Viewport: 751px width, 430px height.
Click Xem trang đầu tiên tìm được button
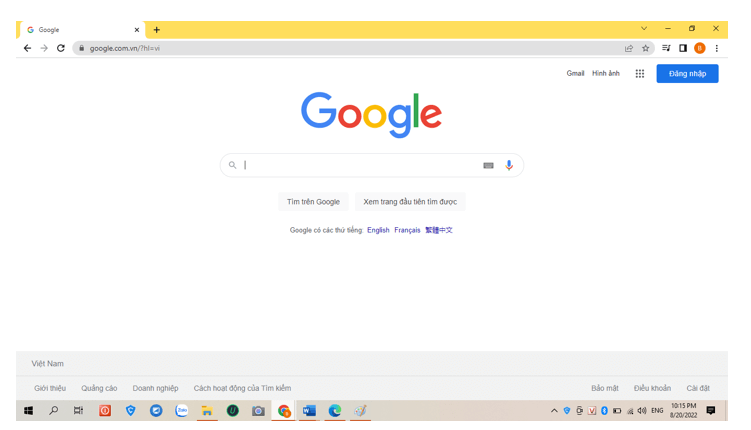(x=410, y=202)
